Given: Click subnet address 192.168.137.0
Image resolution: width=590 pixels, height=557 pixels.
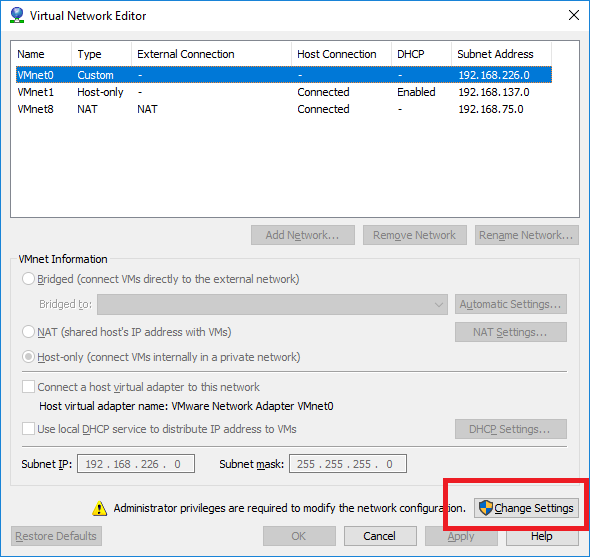Looking at the screenshot, I should point(494,92).
